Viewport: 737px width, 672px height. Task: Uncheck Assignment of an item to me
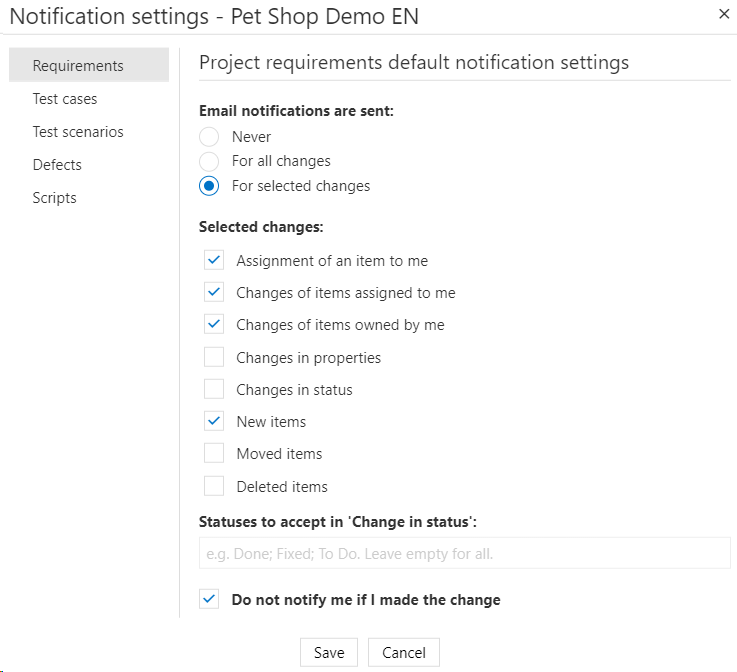pos(214,261)
